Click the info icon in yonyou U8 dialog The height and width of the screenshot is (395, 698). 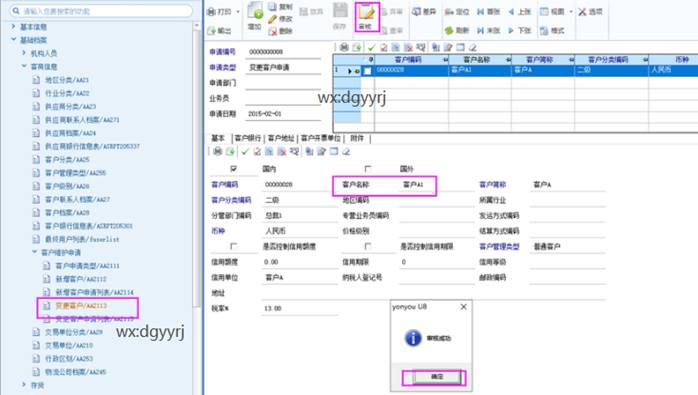pyautogui.click(x=413, y=338)
